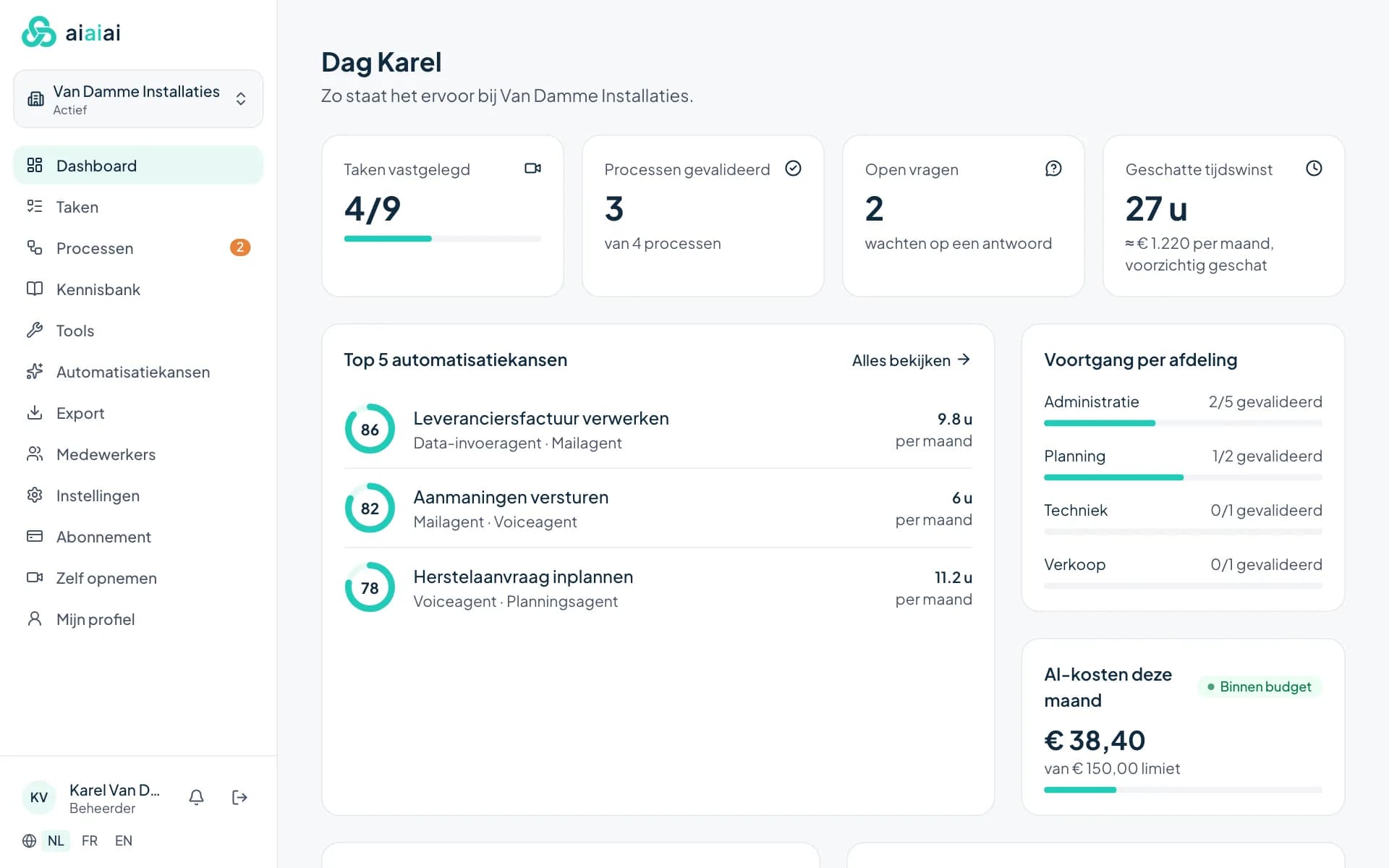1389x868 pixels.
Task: Click the question icon in Open vragen card
Action: click(1053, 169)
